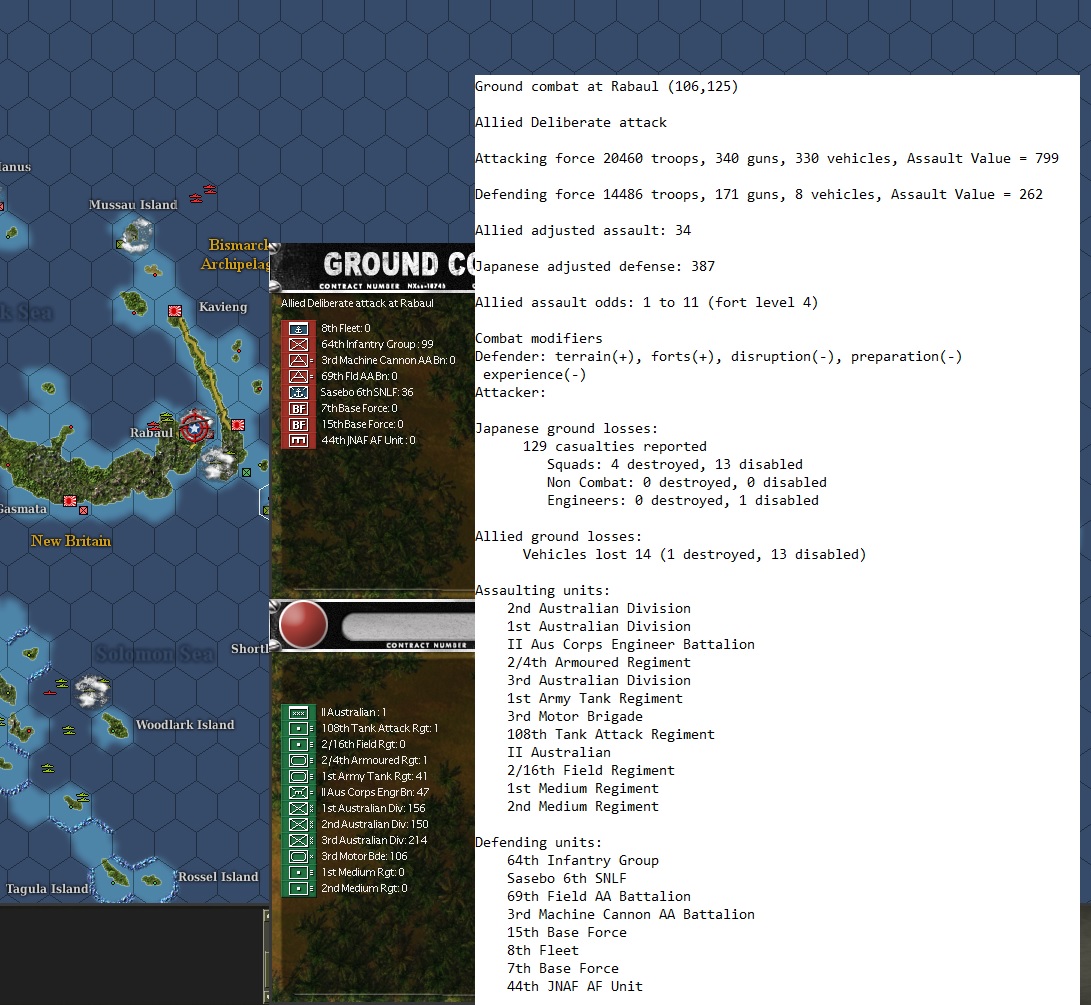
Task: Click the Japanese base flag near Gasmata
Action: click(x=70, y=500)
